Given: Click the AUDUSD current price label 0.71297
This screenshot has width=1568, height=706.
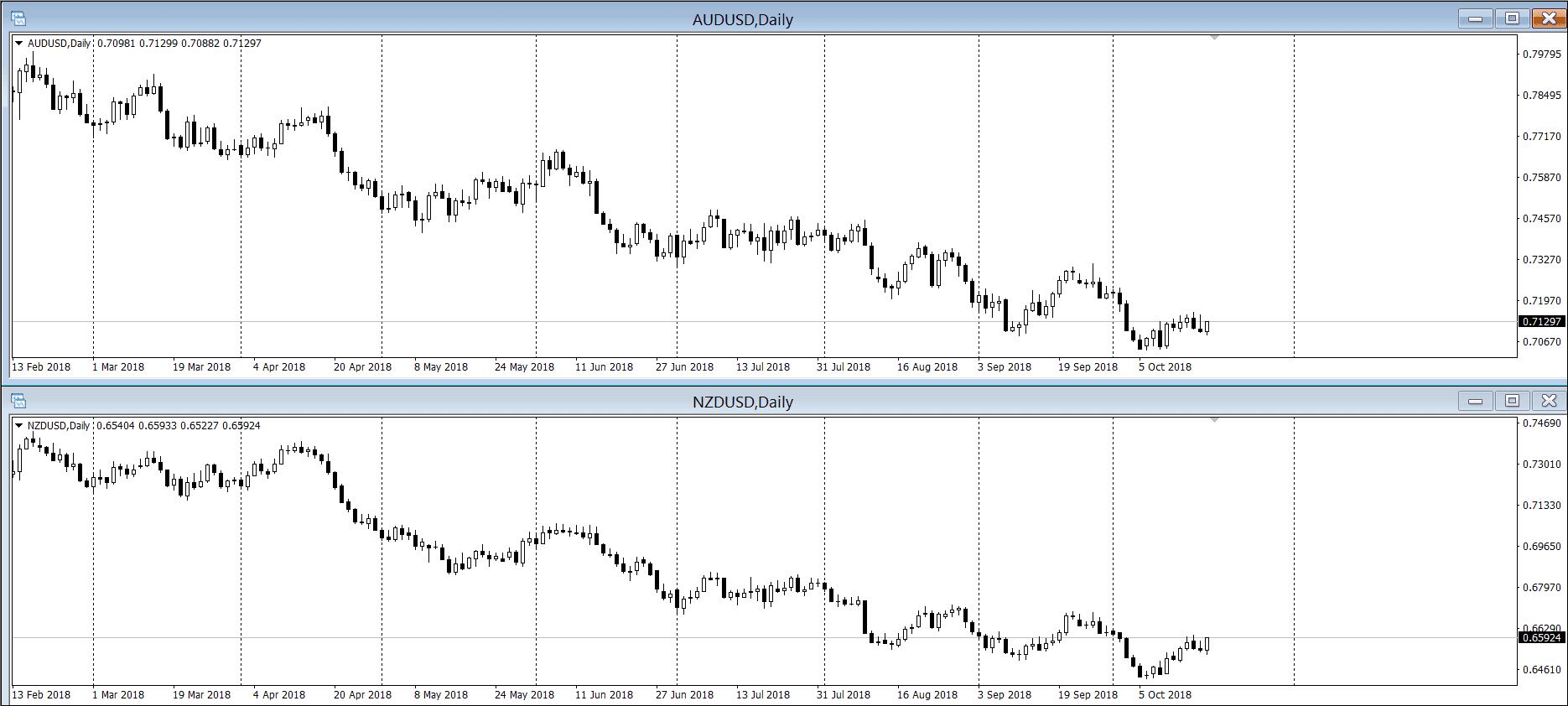Looking at the screenshot, I should tap(1541, 322).
